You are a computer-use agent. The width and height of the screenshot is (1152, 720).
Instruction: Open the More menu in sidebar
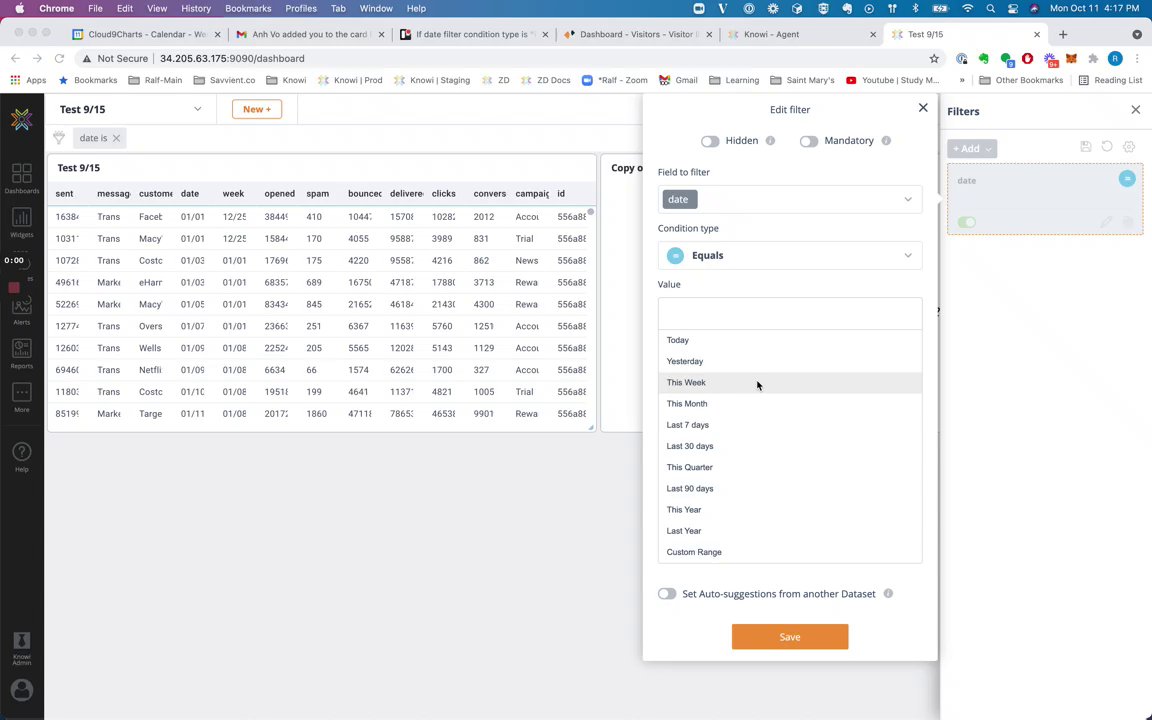click(x=21, y=397)
